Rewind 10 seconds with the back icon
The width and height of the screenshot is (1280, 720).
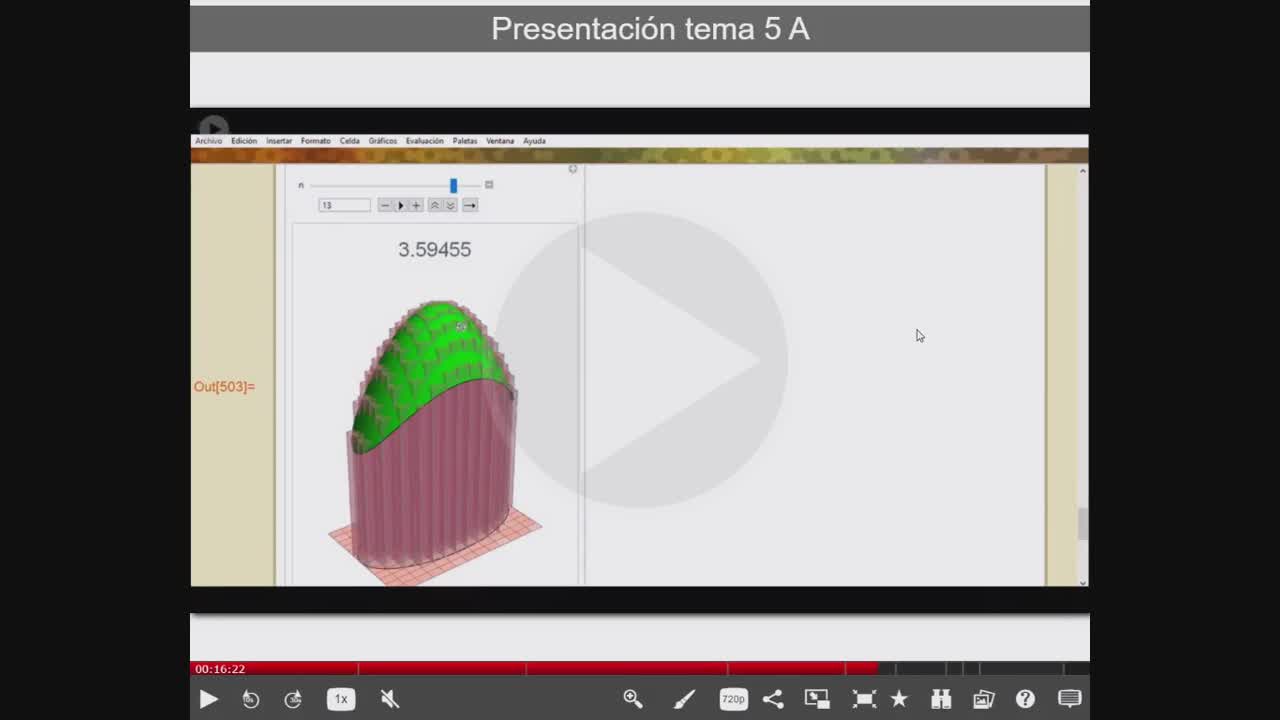pos(250,700)
